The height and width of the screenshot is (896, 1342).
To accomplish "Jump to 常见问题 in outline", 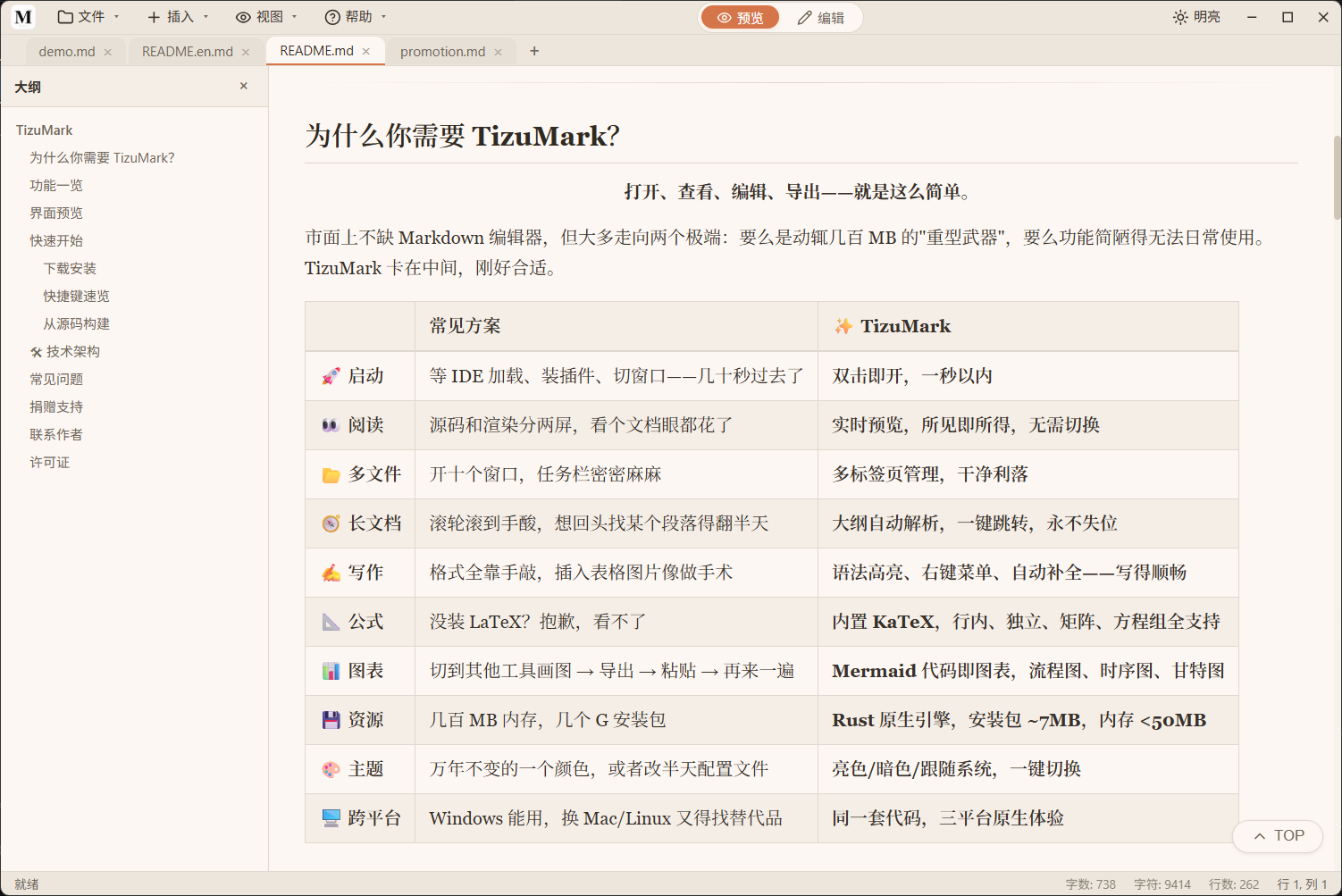I will click(x=56, y=380).
